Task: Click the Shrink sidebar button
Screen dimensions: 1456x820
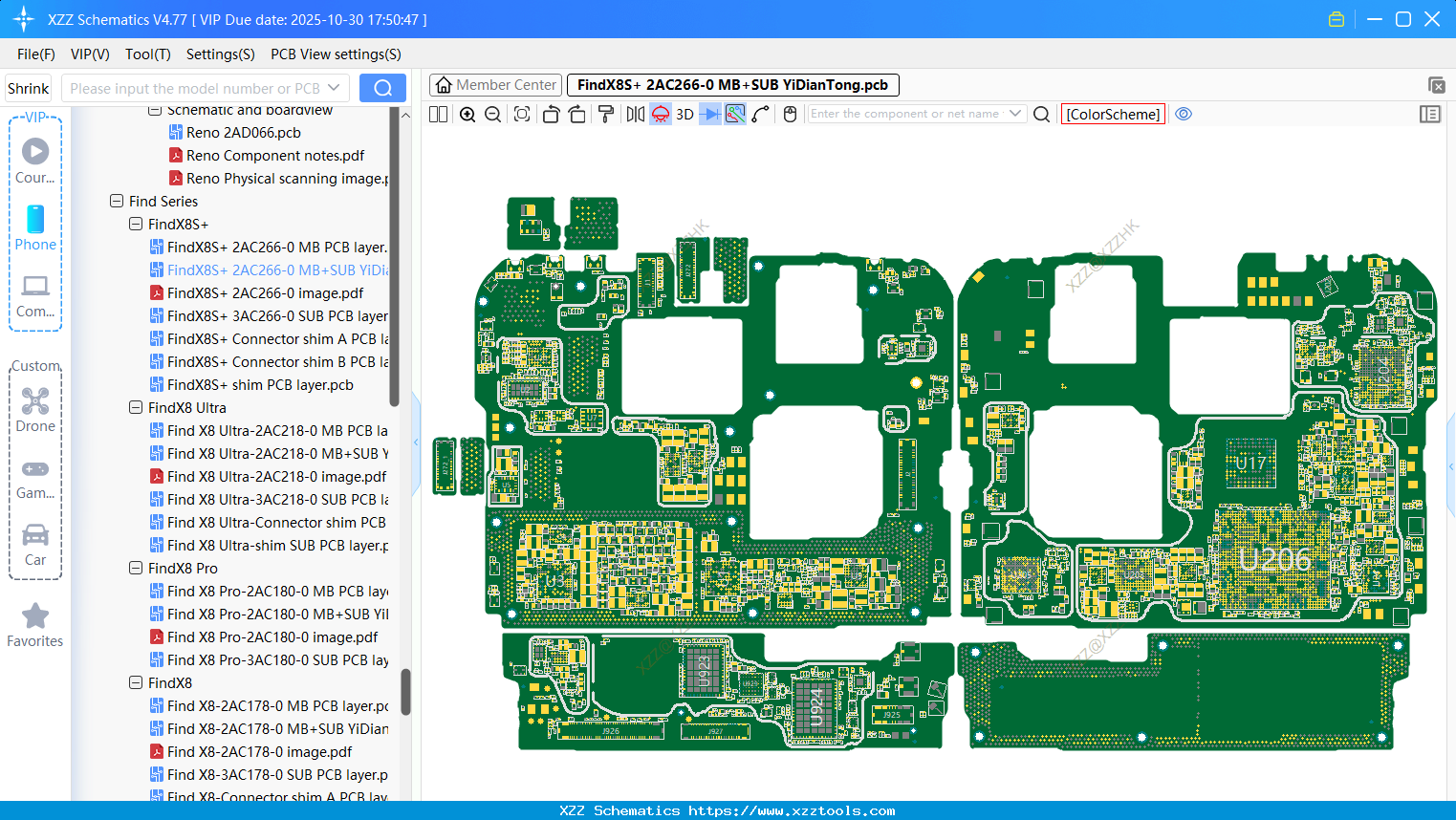Action: [28, 87]
